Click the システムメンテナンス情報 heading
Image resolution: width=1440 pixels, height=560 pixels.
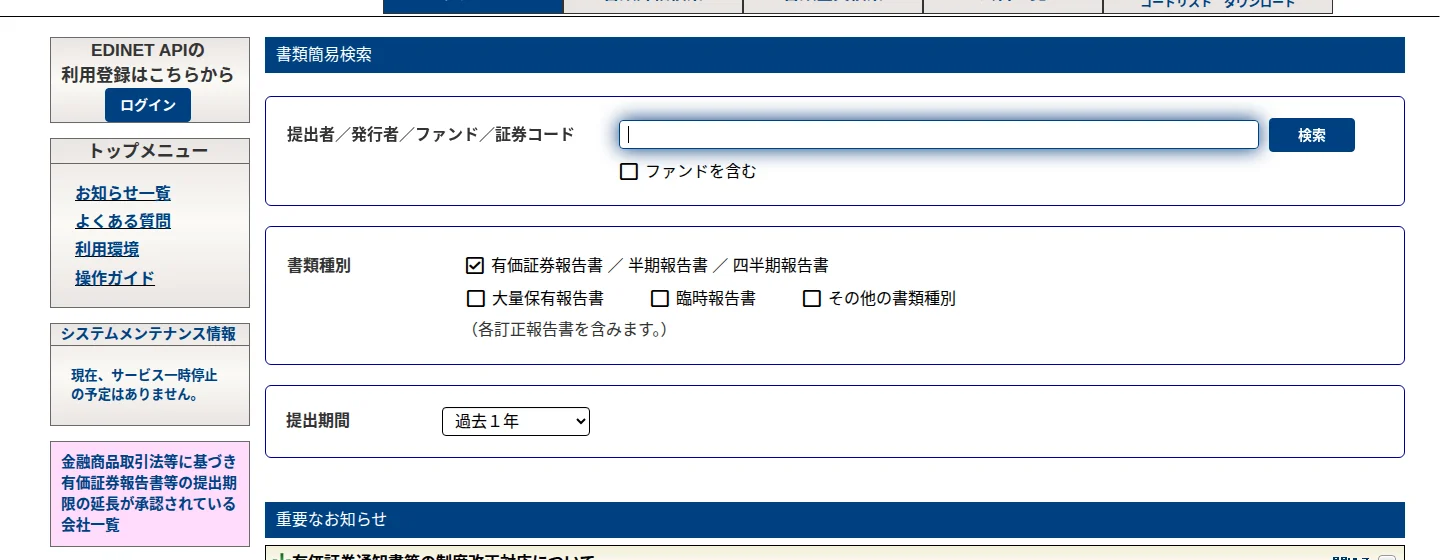click(x=150, y=334)
